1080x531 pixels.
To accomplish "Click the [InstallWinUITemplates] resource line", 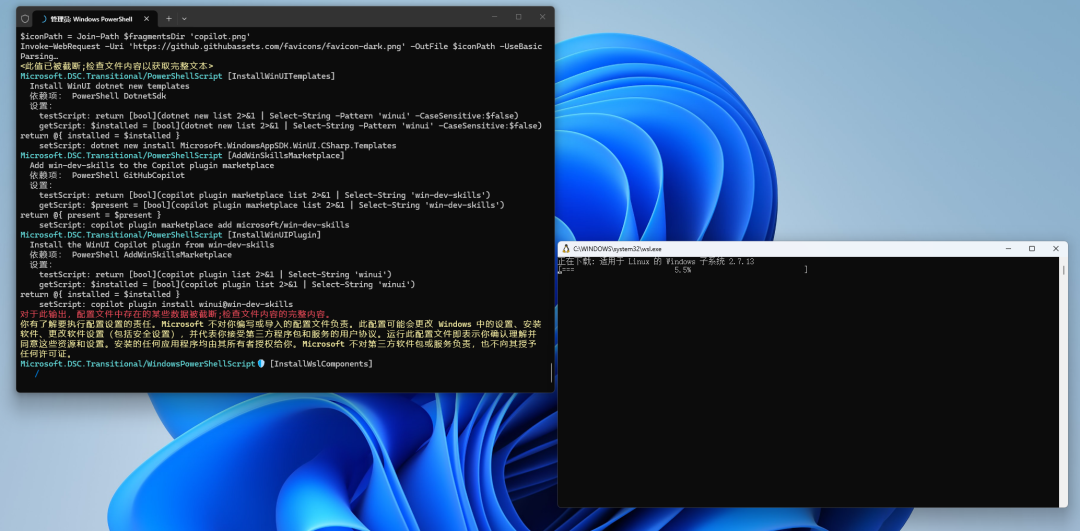I will click(178, 76).
